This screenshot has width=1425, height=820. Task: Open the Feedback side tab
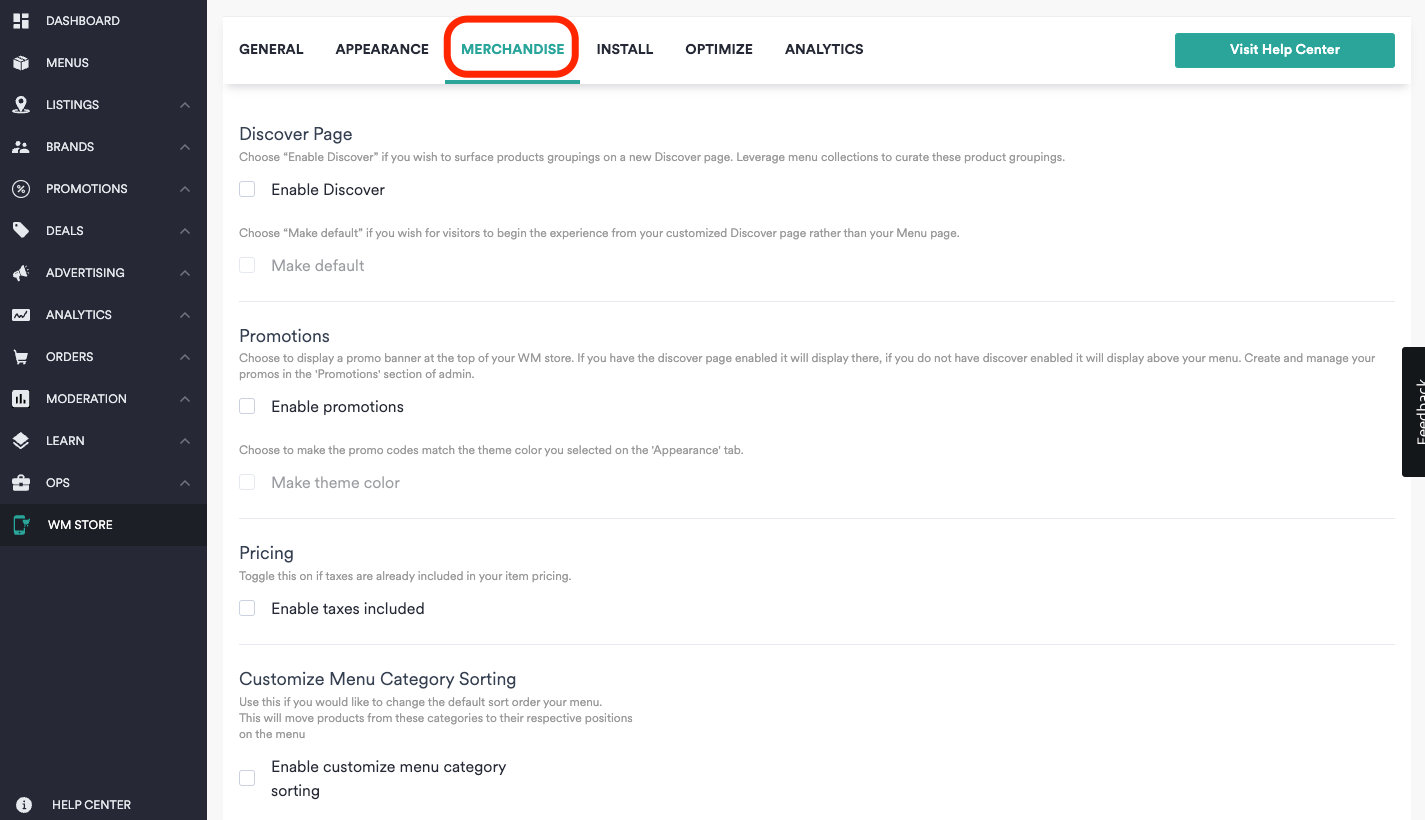(x=1414, y=412)
